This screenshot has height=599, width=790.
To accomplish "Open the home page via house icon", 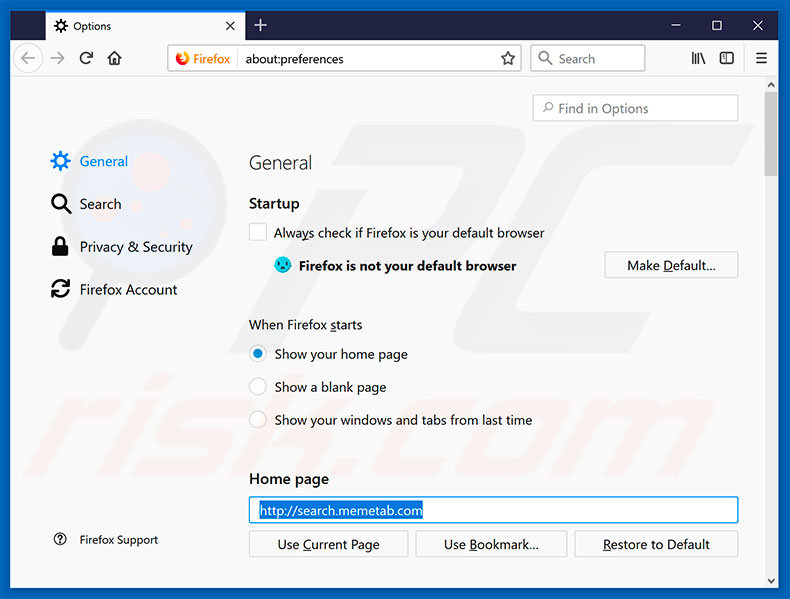I will click(x=115, y=58).
